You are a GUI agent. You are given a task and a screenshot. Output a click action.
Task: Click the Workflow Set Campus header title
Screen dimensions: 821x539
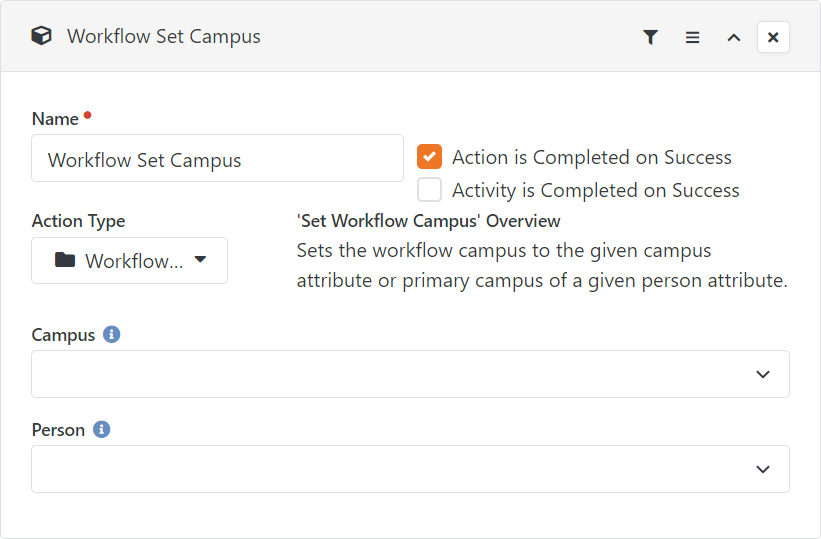coord(163,37)
